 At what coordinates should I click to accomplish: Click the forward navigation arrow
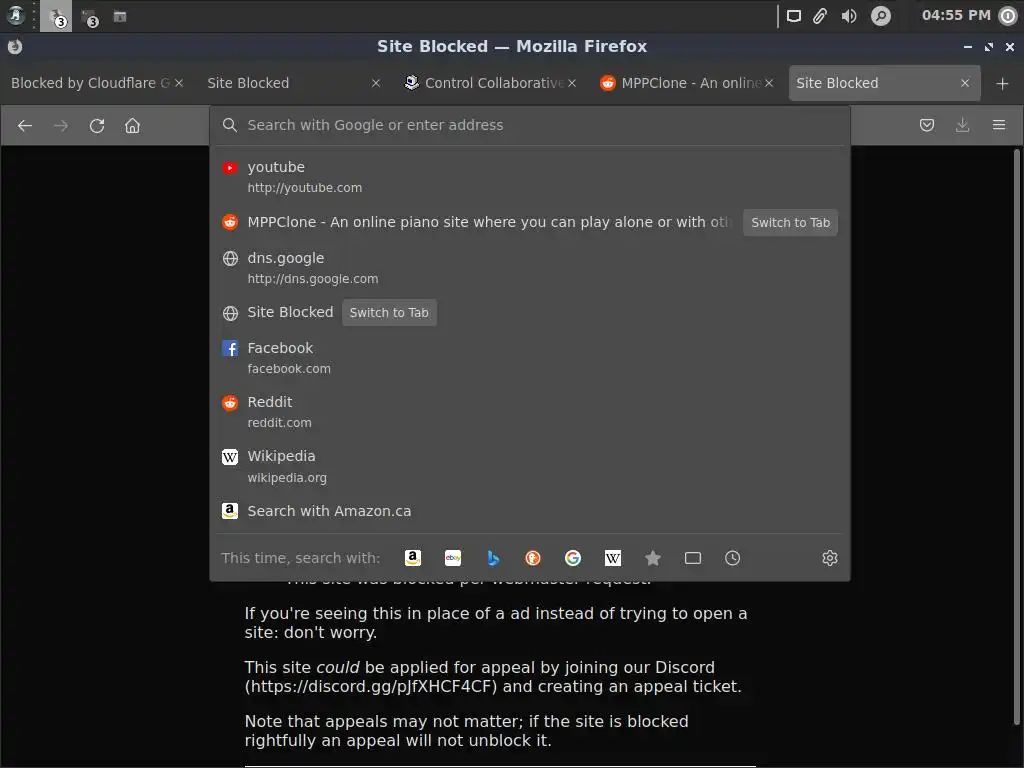61,125
